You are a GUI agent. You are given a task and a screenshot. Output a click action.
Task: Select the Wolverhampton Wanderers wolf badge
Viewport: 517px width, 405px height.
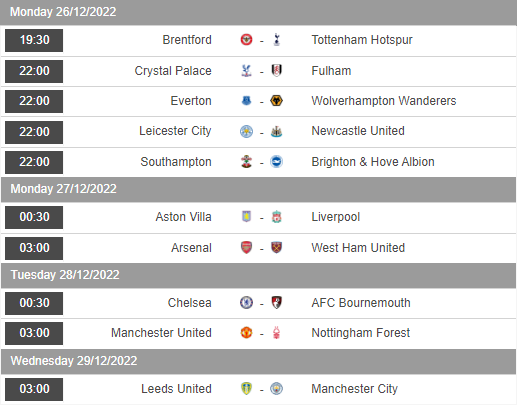pos(276,101)
